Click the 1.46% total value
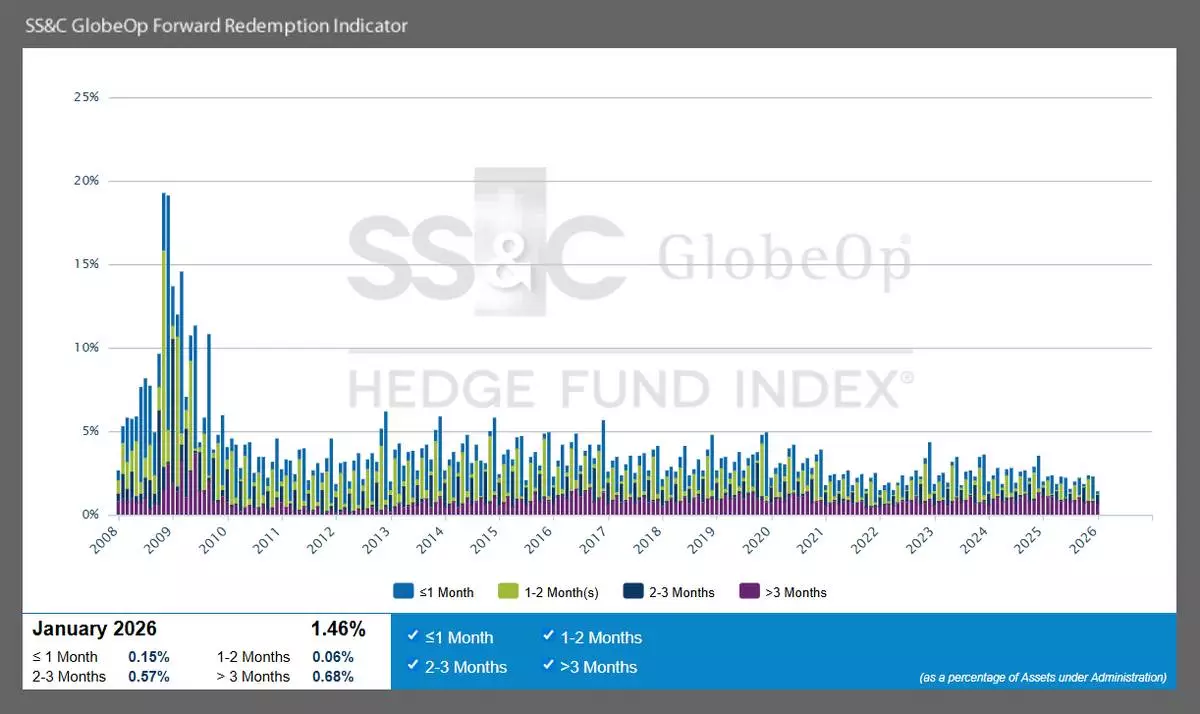Viewport: 1200px width, 714px height. coord(338,630)
